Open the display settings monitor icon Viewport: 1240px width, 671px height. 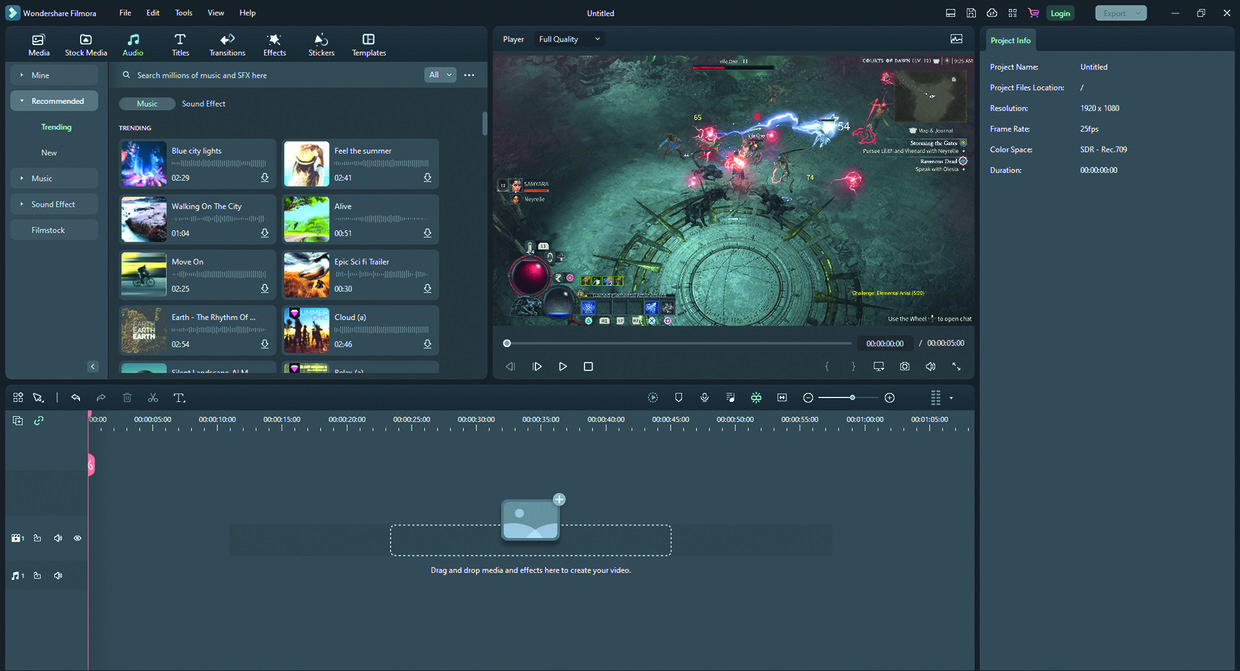pos(879,367)
